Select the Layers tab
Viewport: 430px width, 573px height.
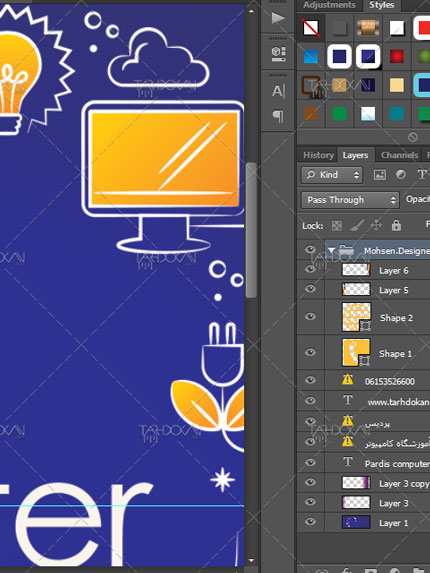pyautogui.click(x=355, y=156)
